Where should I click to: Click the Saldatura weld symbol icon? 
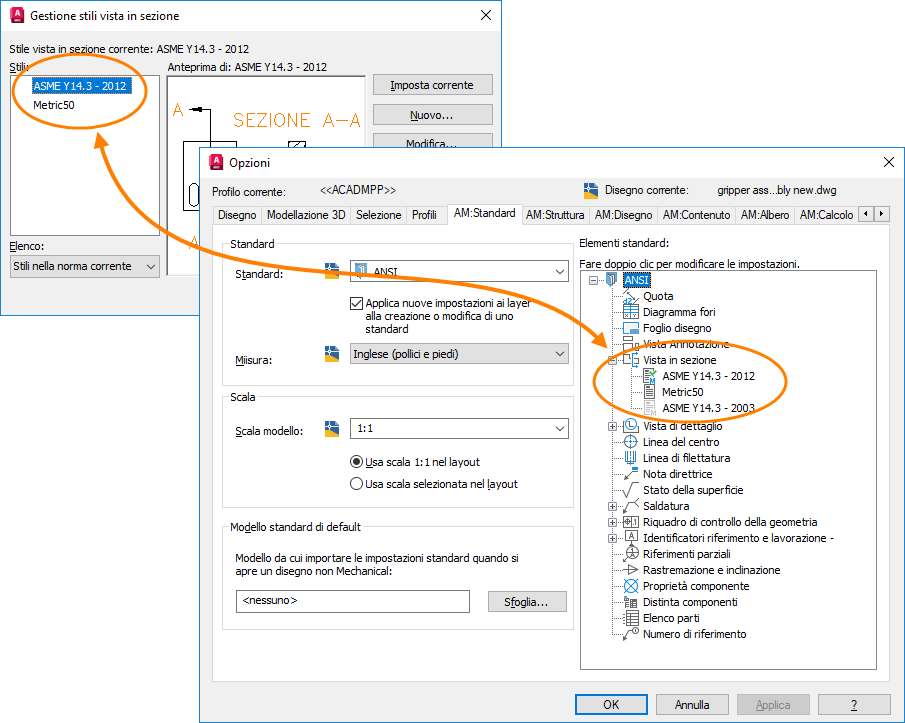pos(630,506)
